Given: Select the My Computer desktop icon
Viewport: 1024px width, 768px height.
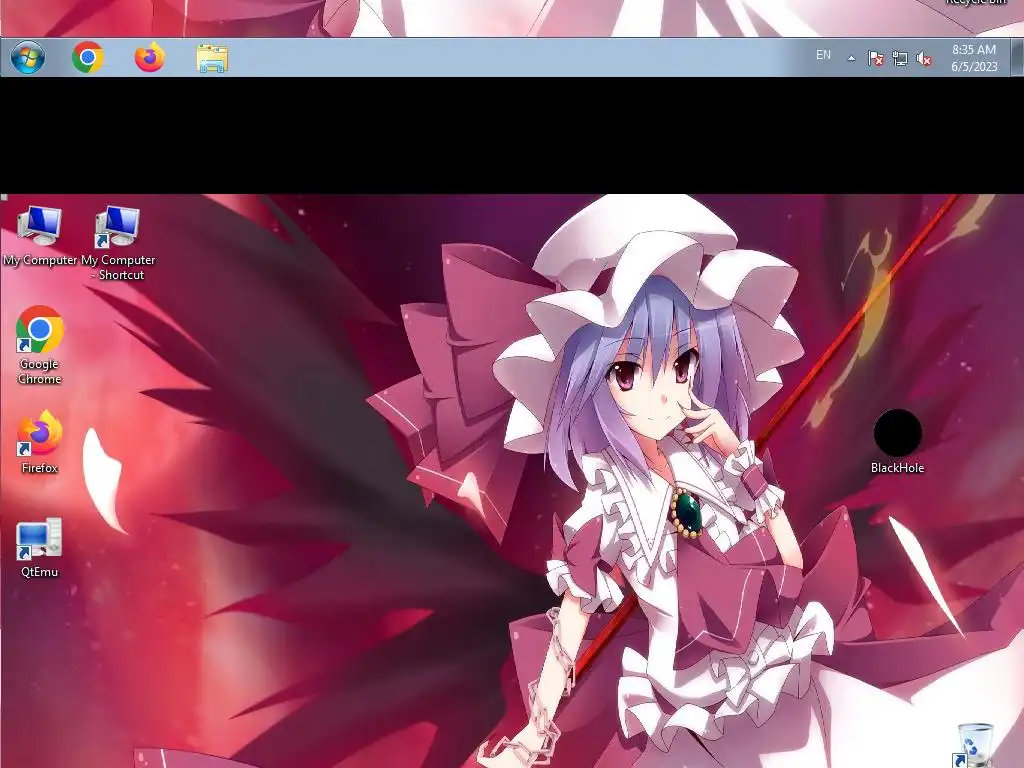Looking at the screenshot, I should click(40, 236).
